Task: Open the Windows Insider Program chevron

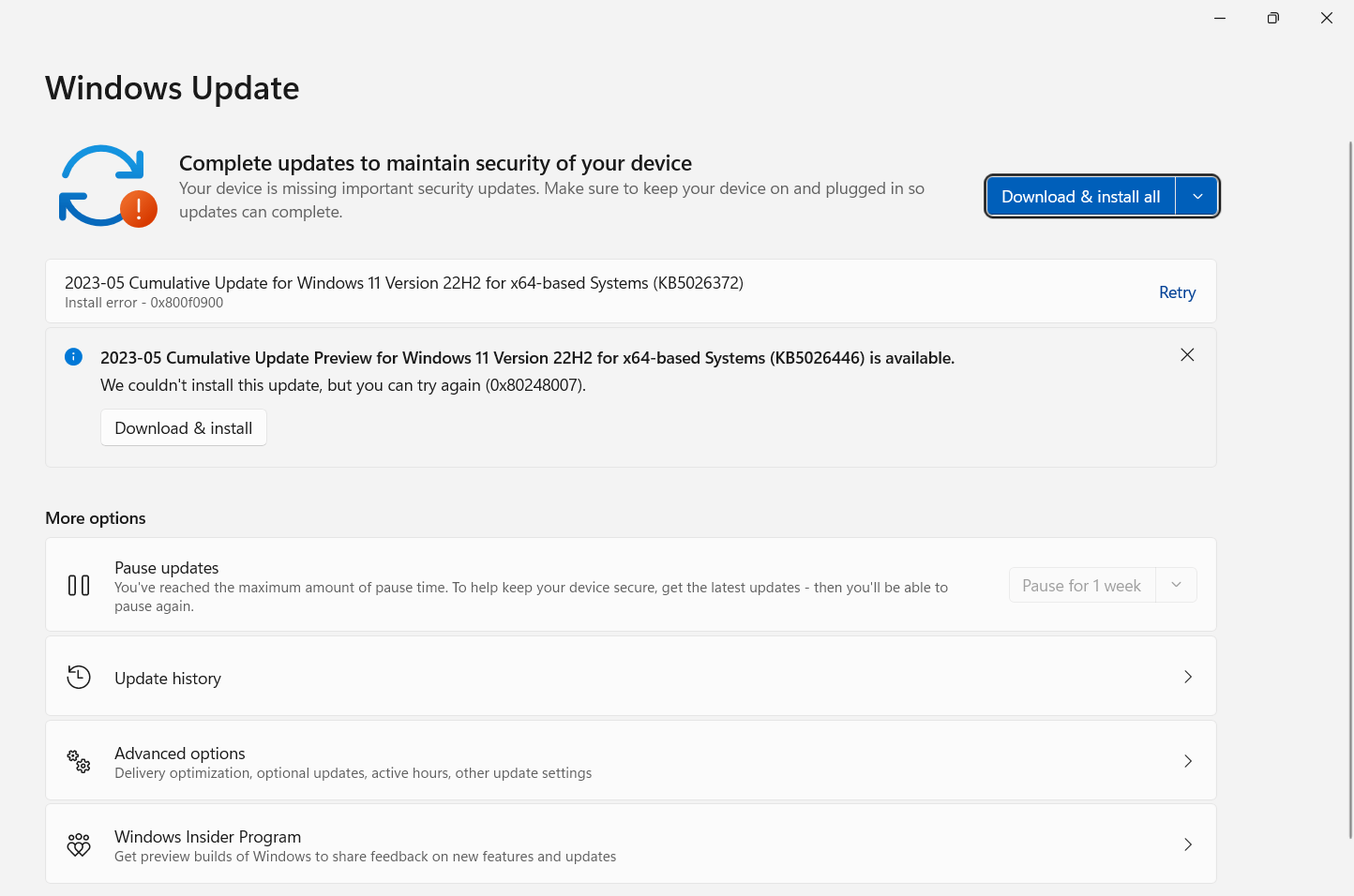Action: (1188, 844)
